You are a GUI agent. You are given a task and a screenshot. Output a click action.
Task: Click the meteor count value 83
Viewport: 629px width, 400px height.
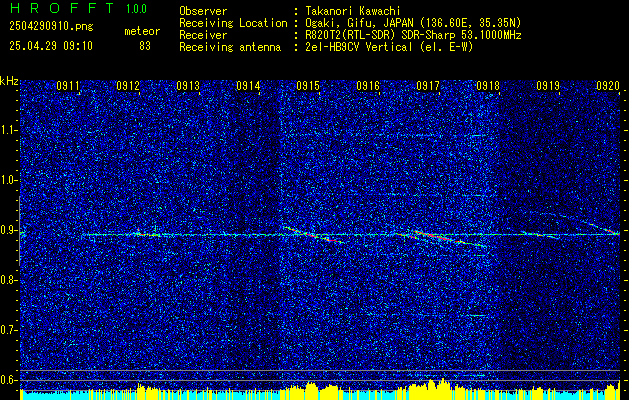click(x=145, y=46)
